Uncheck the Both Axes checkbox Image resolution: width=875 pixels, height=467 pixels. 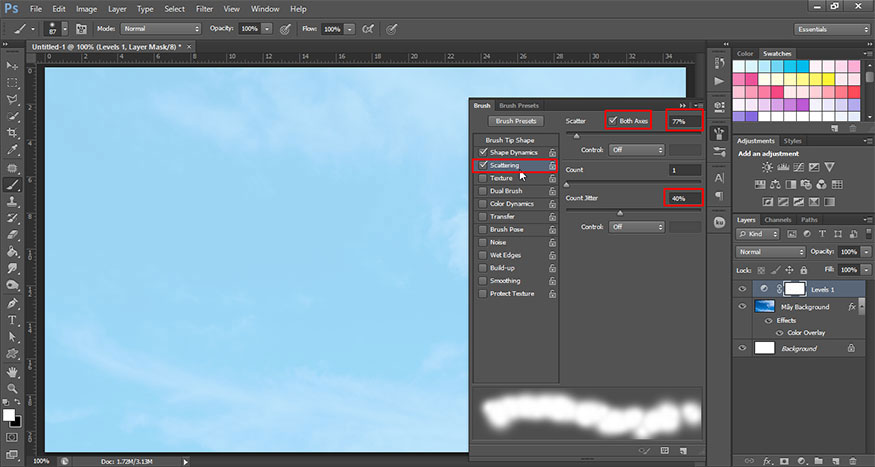[x=613, y=121]
